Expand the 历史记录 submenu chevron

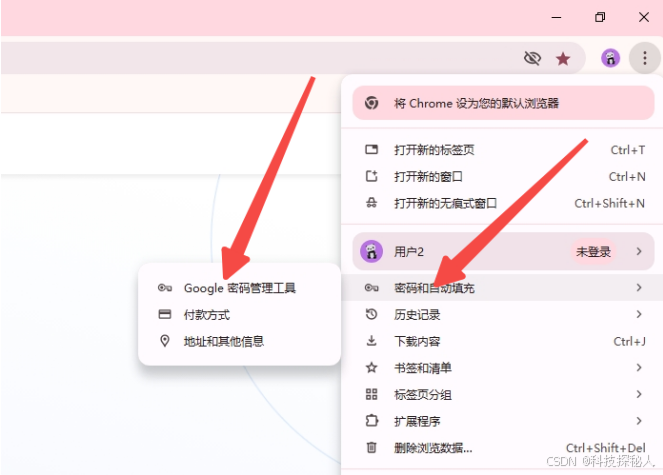[639, 314]
